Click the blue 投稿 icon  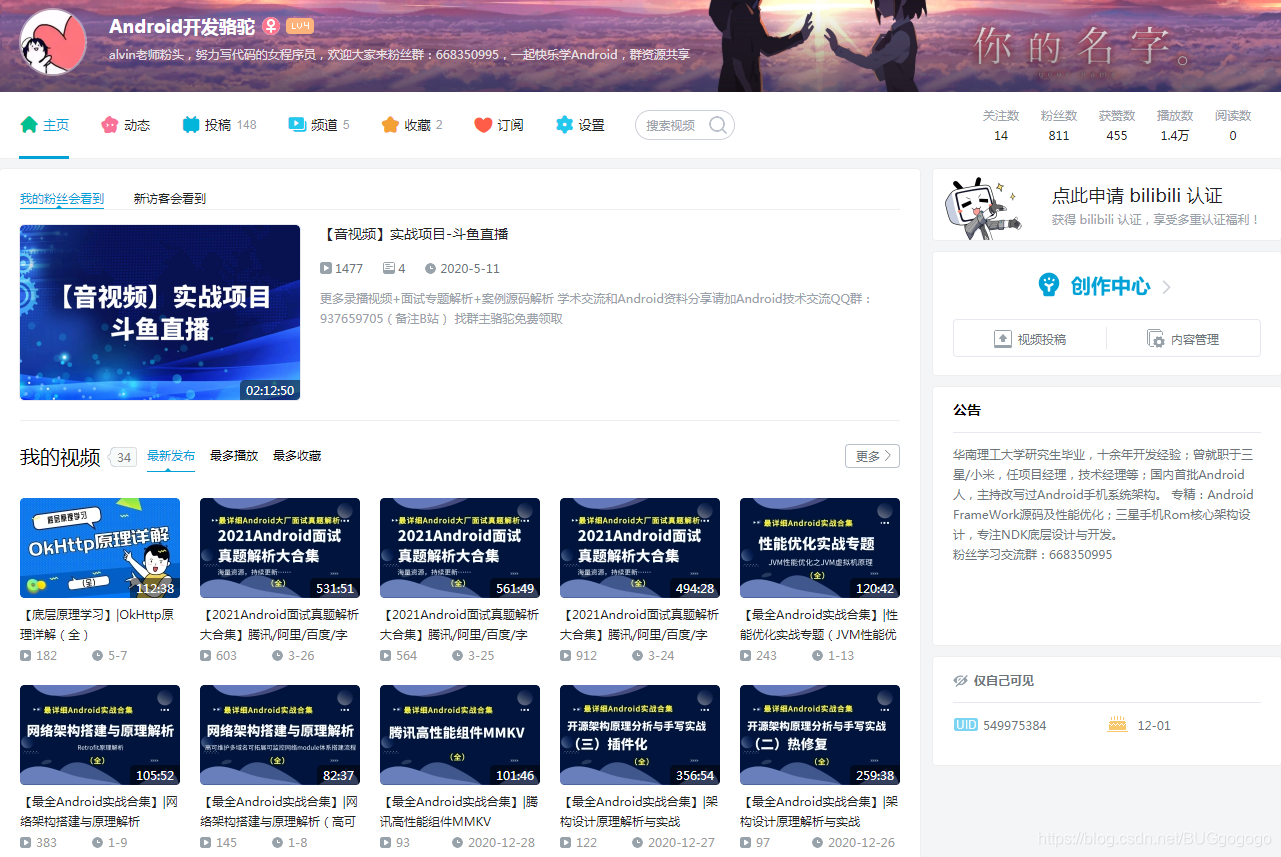[x=191, y=125]
